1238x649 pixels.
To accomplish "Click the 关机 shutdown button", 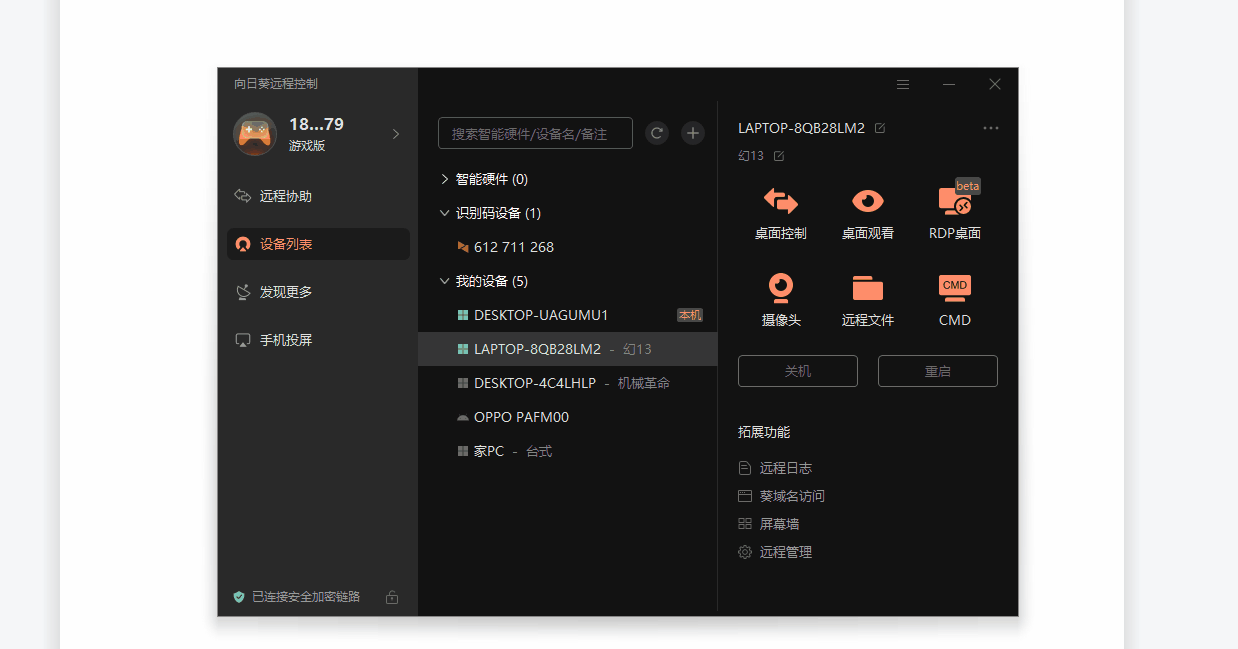I will 798,371.
